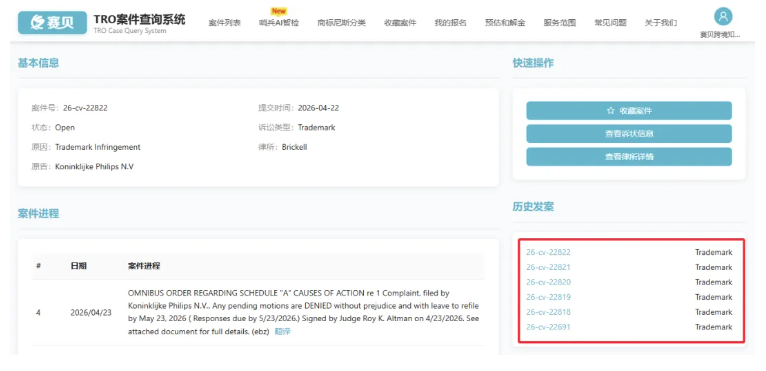Open history case 26-cv-22820

[548, 282]
